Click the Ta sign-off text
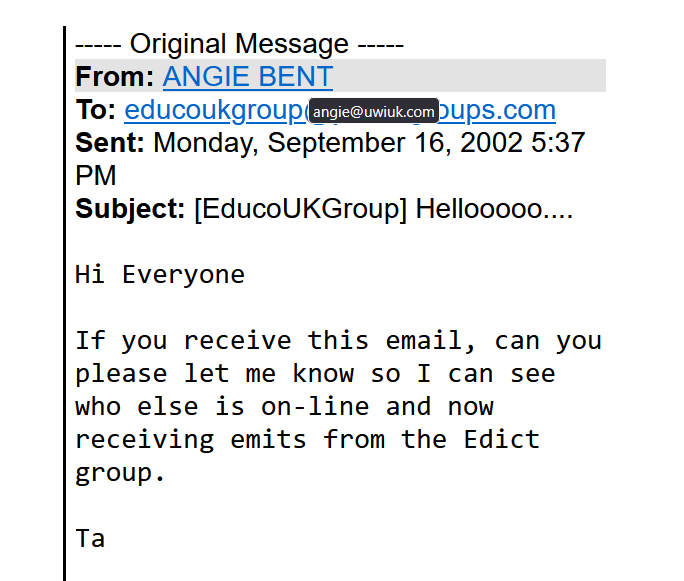The height and width of the screenshot is (581, 684). pos(90,538)
